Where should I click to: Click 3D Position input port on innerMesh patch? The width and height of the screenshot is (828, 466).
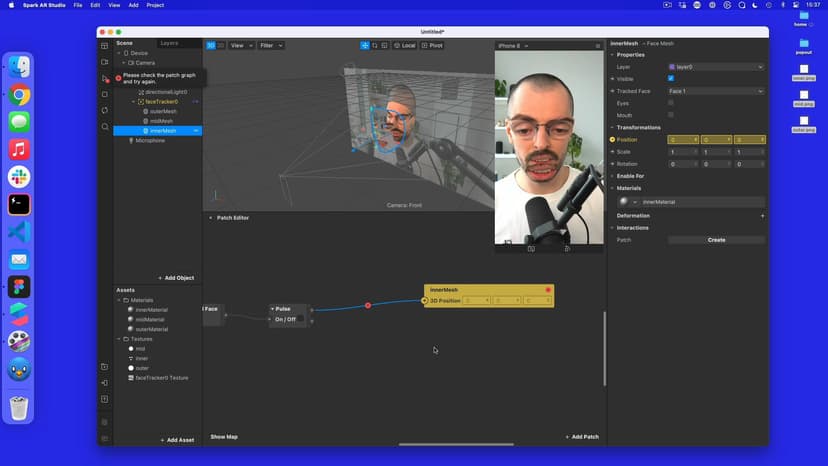[425, 301]
